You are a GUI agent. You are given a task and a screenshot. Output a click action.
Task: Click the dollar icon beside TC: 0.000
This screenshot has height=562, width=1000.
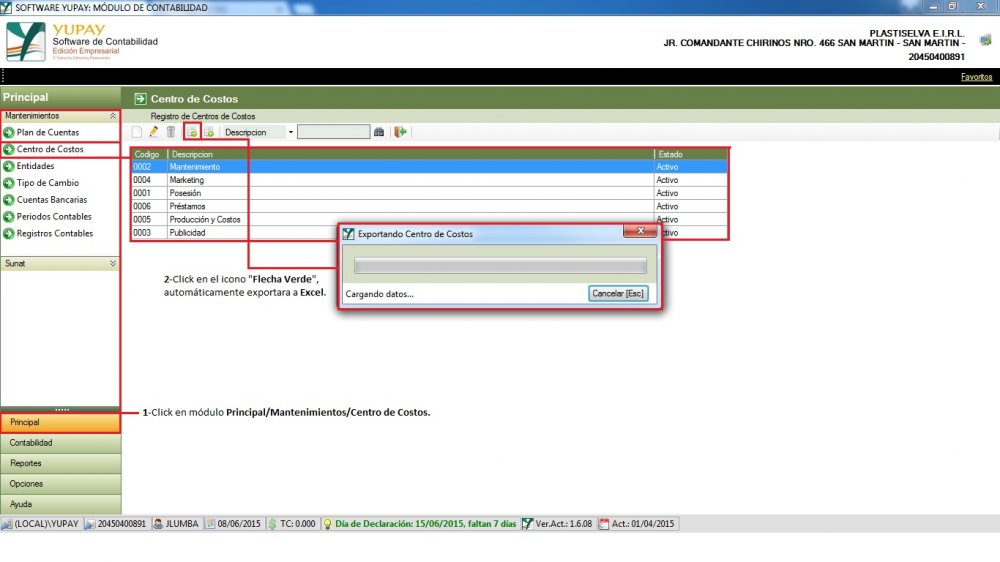(x=272, y=524)
